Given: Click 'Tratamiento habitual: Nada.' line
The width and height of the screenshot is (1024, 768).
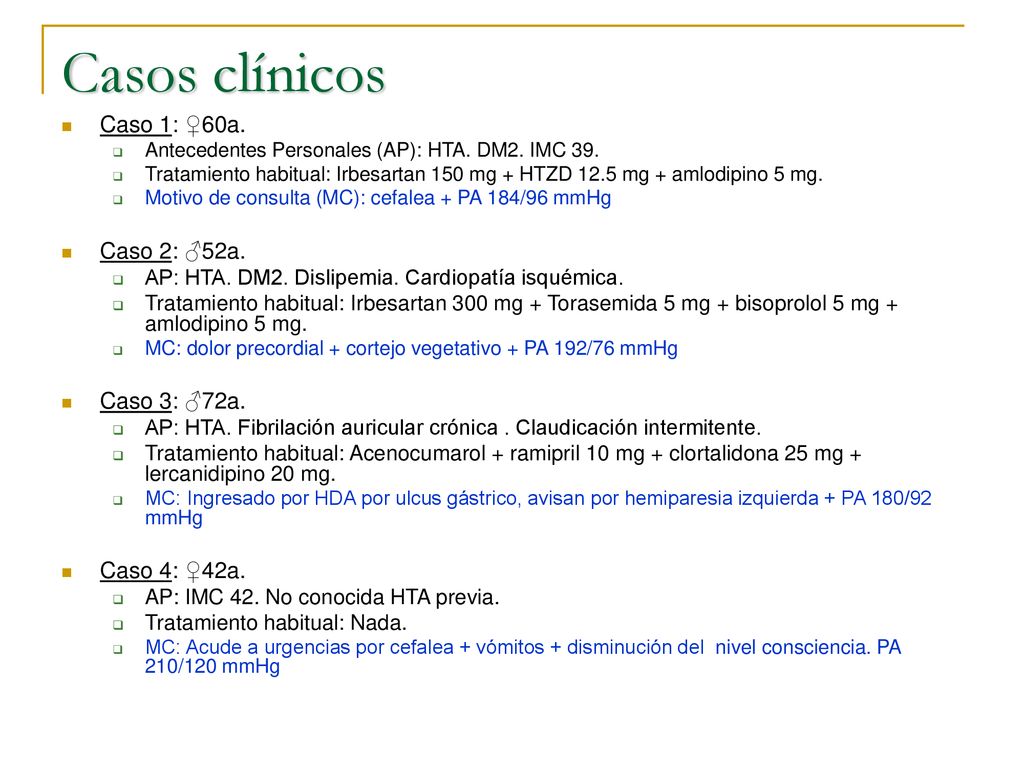Looking at the screenshot, I should (x=276, y=623).
